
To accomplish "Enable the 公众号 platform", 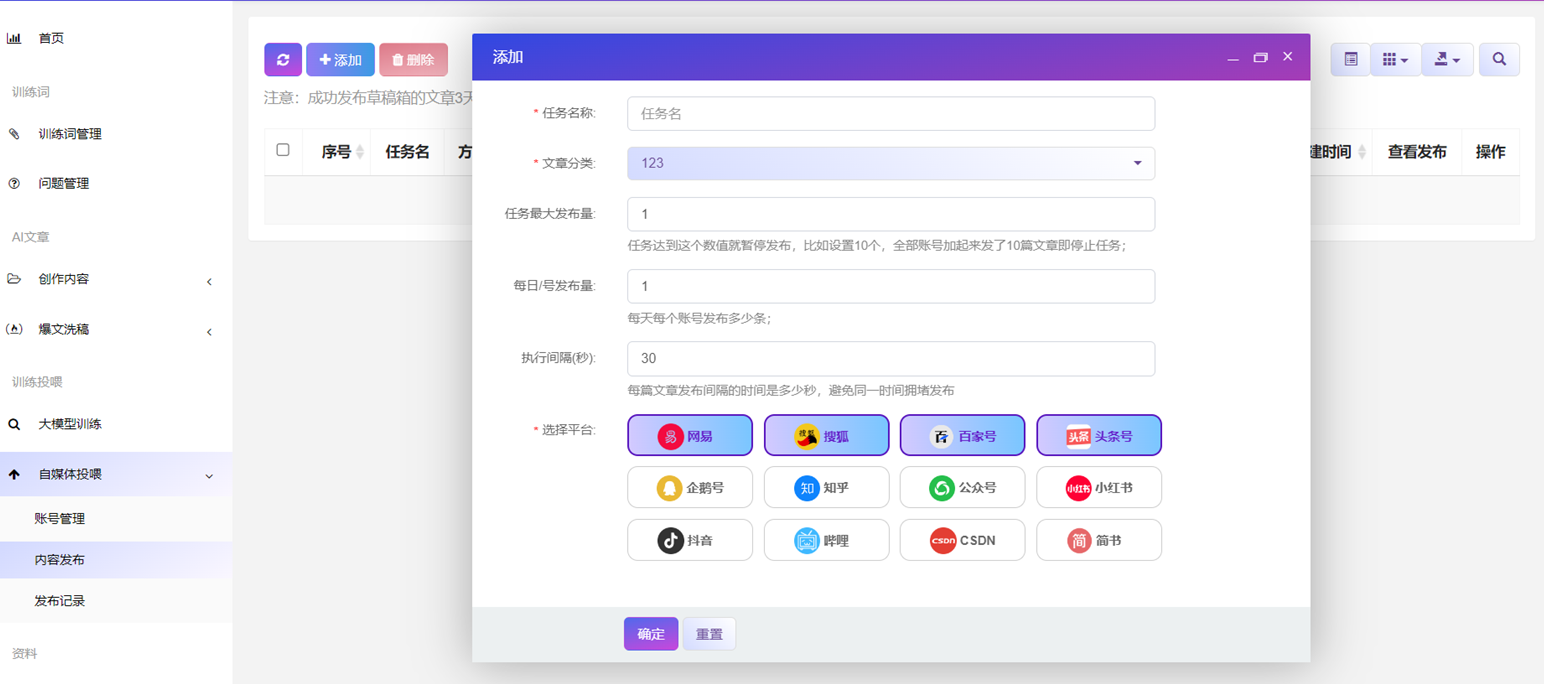I will coord(962,488).
